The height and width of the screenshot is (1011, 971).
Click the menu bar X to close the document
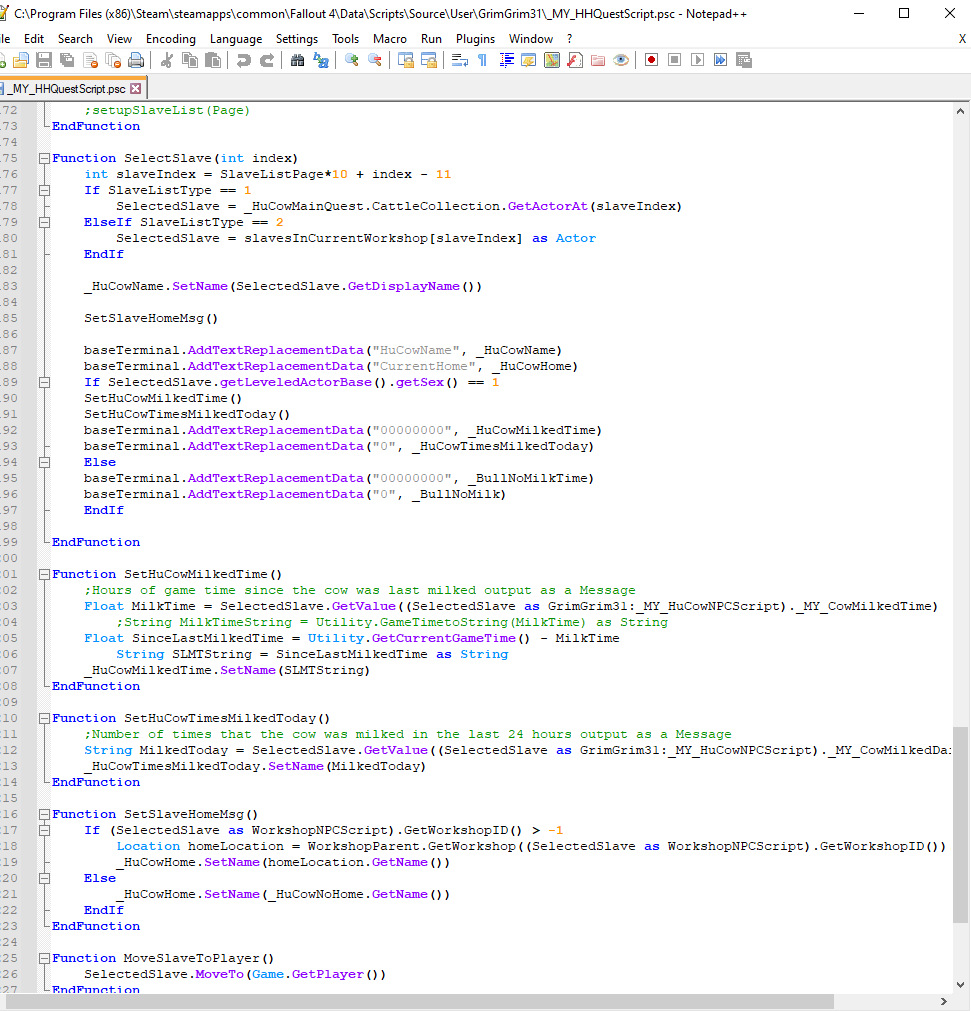(962, 39)
